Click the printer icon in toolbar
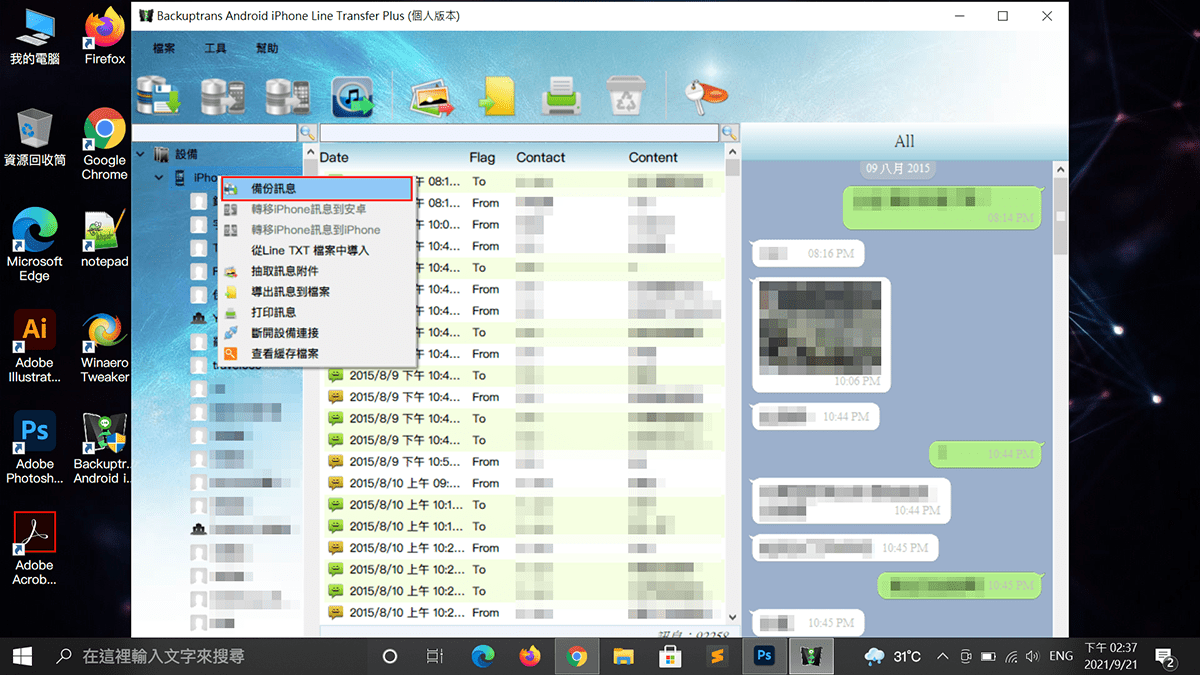 click(x=561, y=96)
